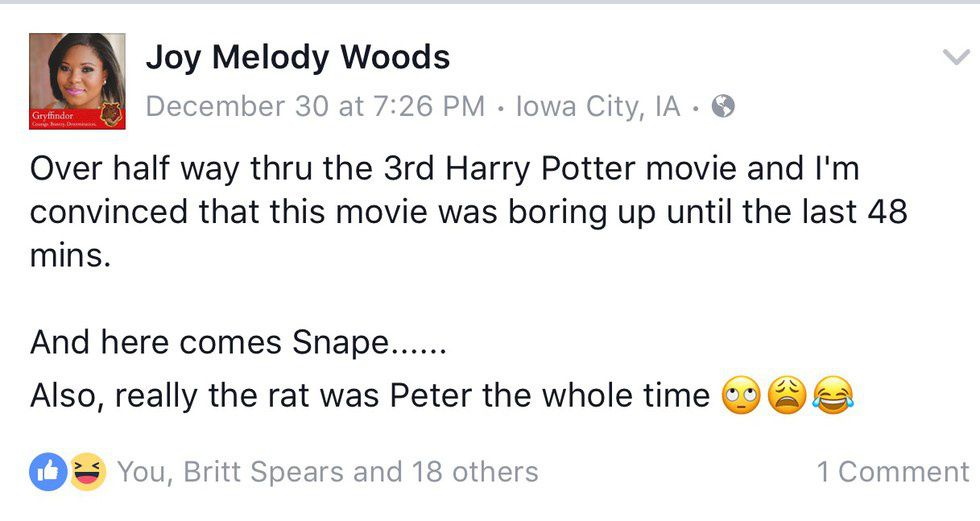980x521 pixels.
Task: Click the blue thumbs-up Like reaction icon
Action: point(48,472)
